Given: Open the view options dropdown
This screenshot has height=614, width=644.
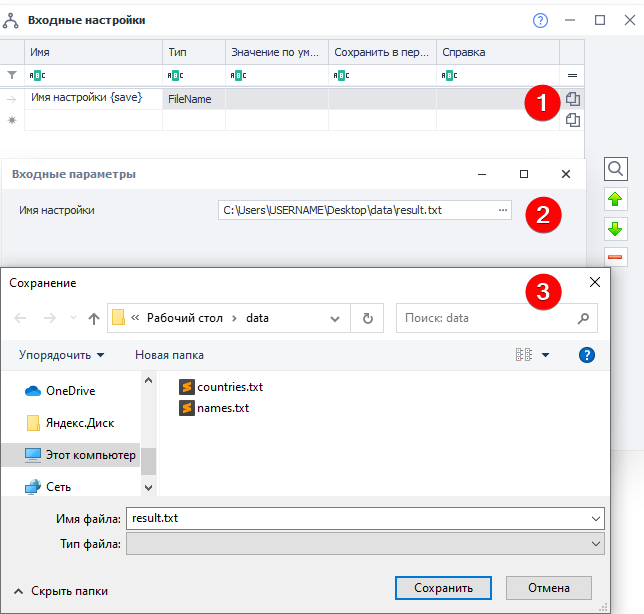Looking at the screenshot, I should pyautogui.click(x=545, y=355).
